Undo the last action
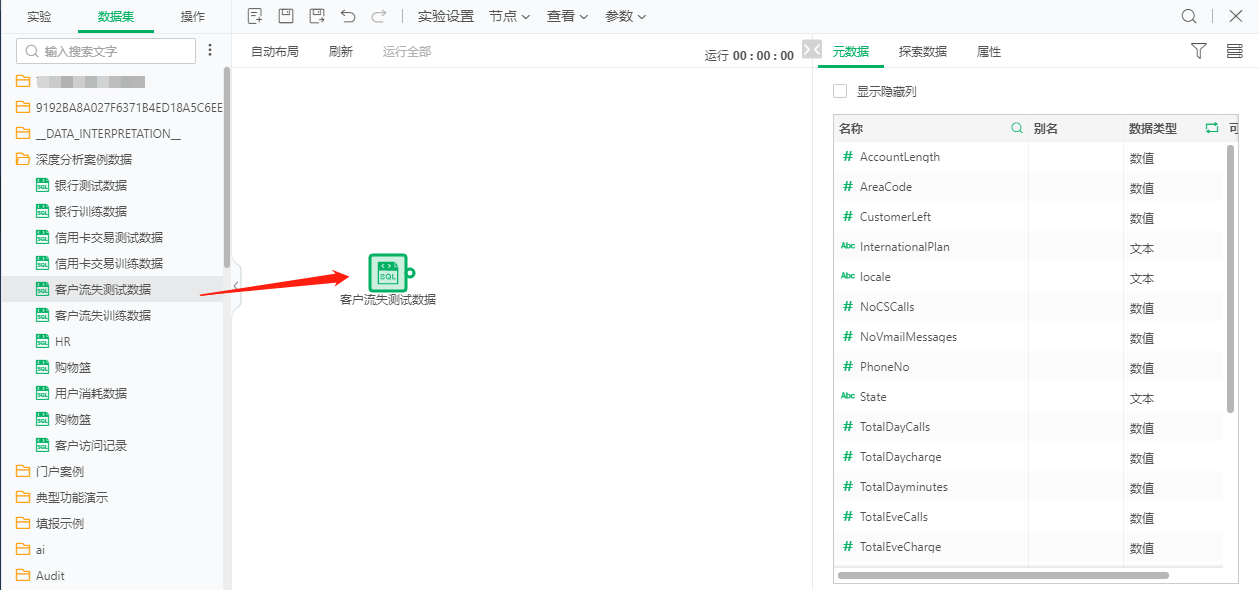The width and height of the screenshot is (1259, 590). tap(348, 16)
